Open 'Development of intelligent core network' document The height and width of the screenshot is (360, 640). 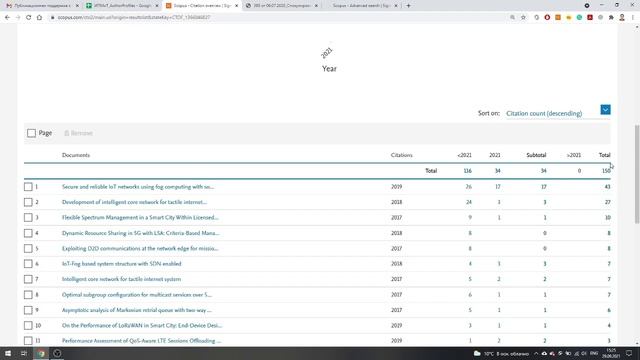point(134,202)
